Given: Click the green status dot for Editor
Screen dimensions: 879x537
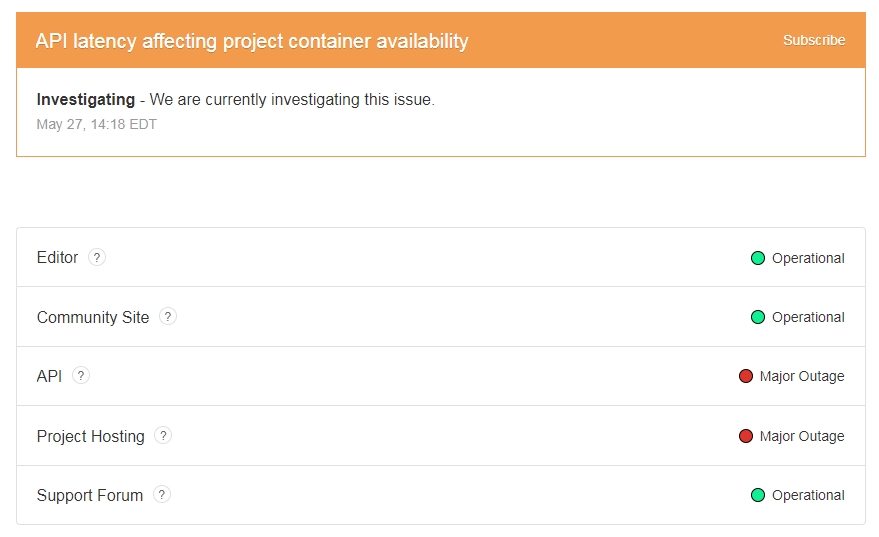Looking at the screenshot, I should tap(758, 258).
